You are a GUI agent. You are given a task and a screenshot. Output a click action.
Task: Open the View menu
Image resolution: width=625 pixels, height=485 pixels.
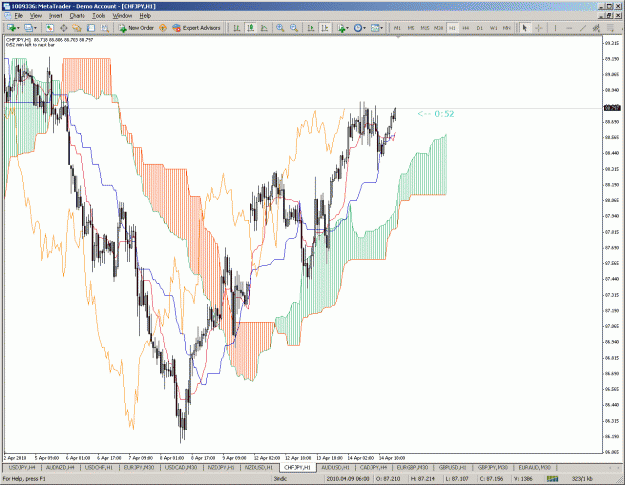(x=36, y=16)
